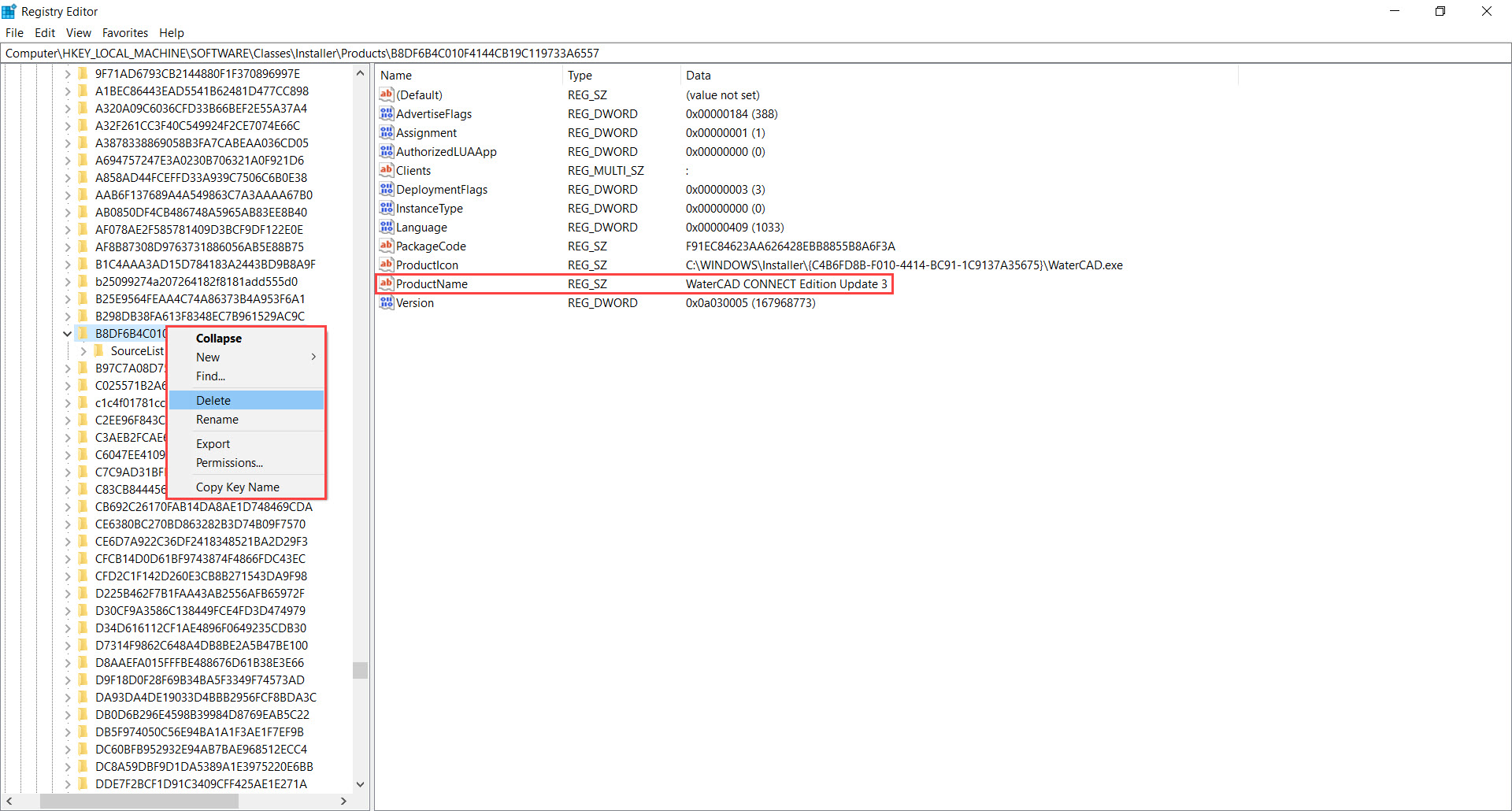
Task: Click the tree scroll-up arrow
Action: pyautogui.click(x=360, y=73)
